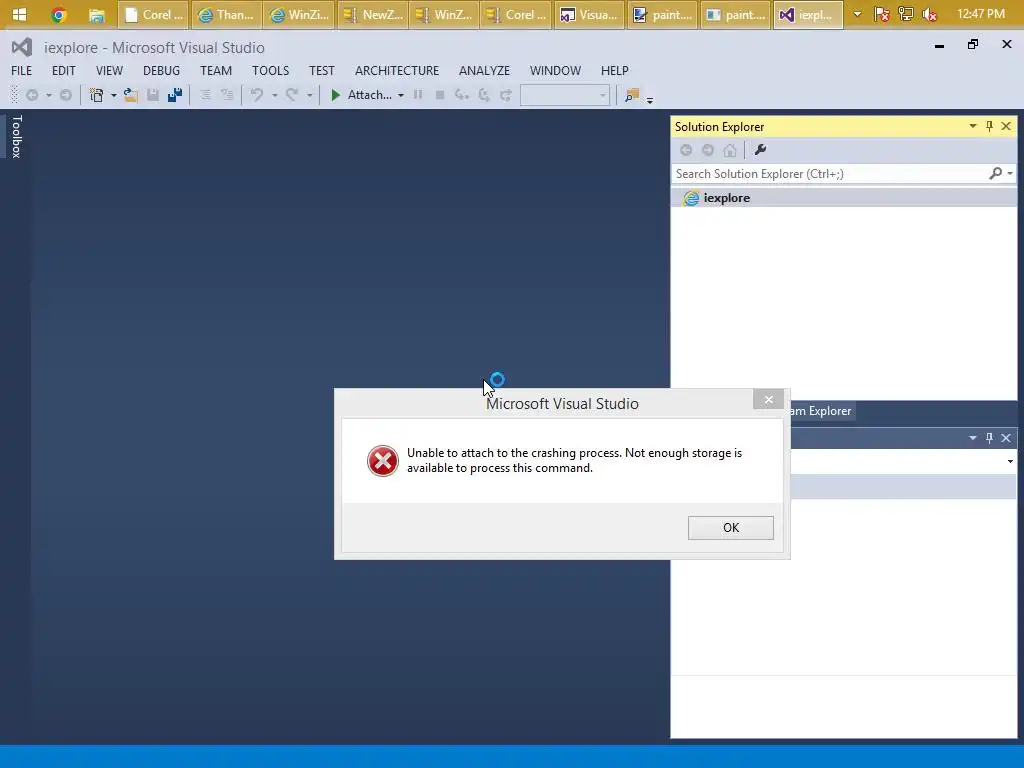The image size is (1024, 768).
Task: Open Solution Explorer window position dropdown
Action: (972, 126)
